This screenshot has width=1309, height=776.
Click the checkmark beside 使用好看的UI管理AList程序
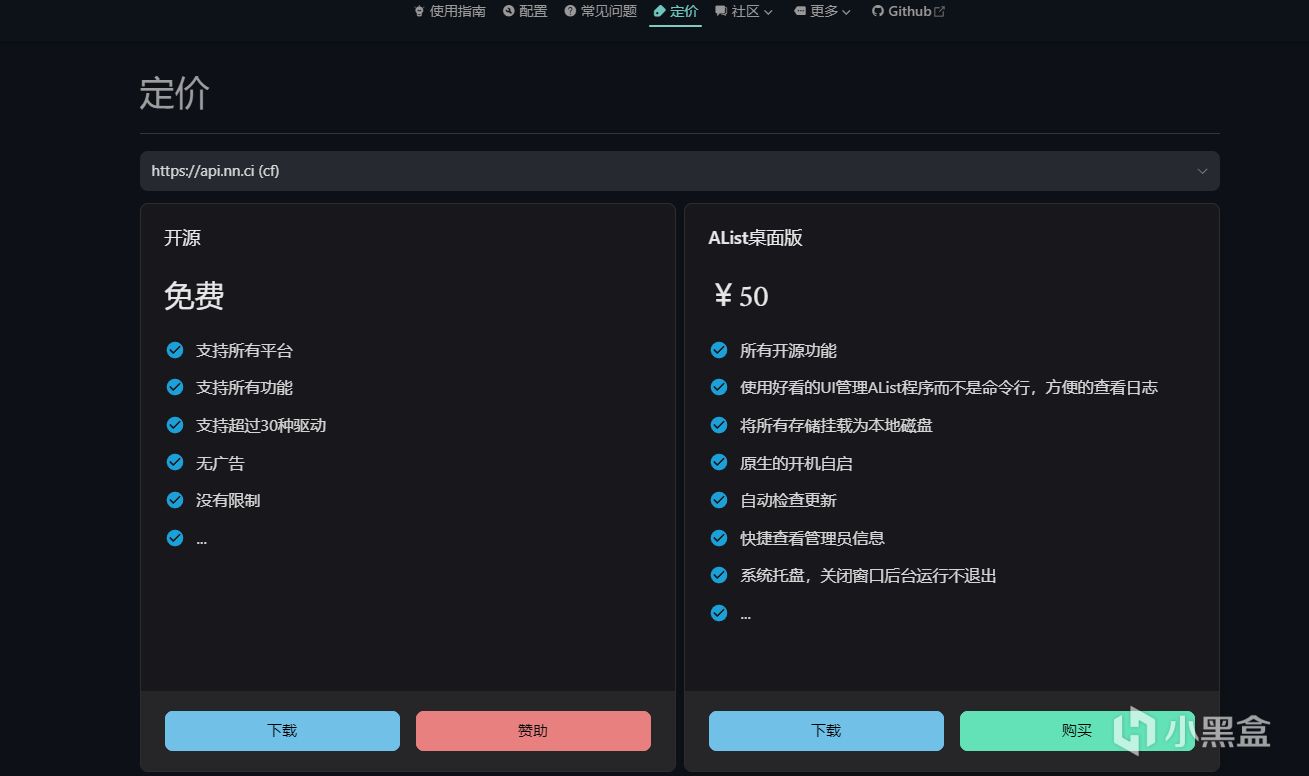(x=719, y=387)
